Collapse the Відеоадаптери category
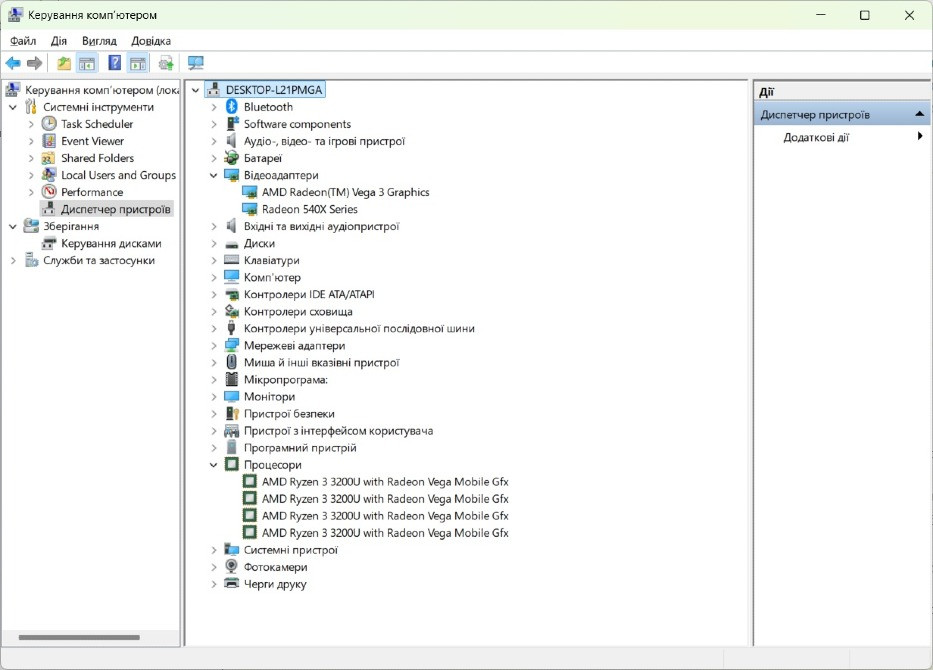Image resolution: width=933 pixels, height=670 pixels. pos(214,175)
